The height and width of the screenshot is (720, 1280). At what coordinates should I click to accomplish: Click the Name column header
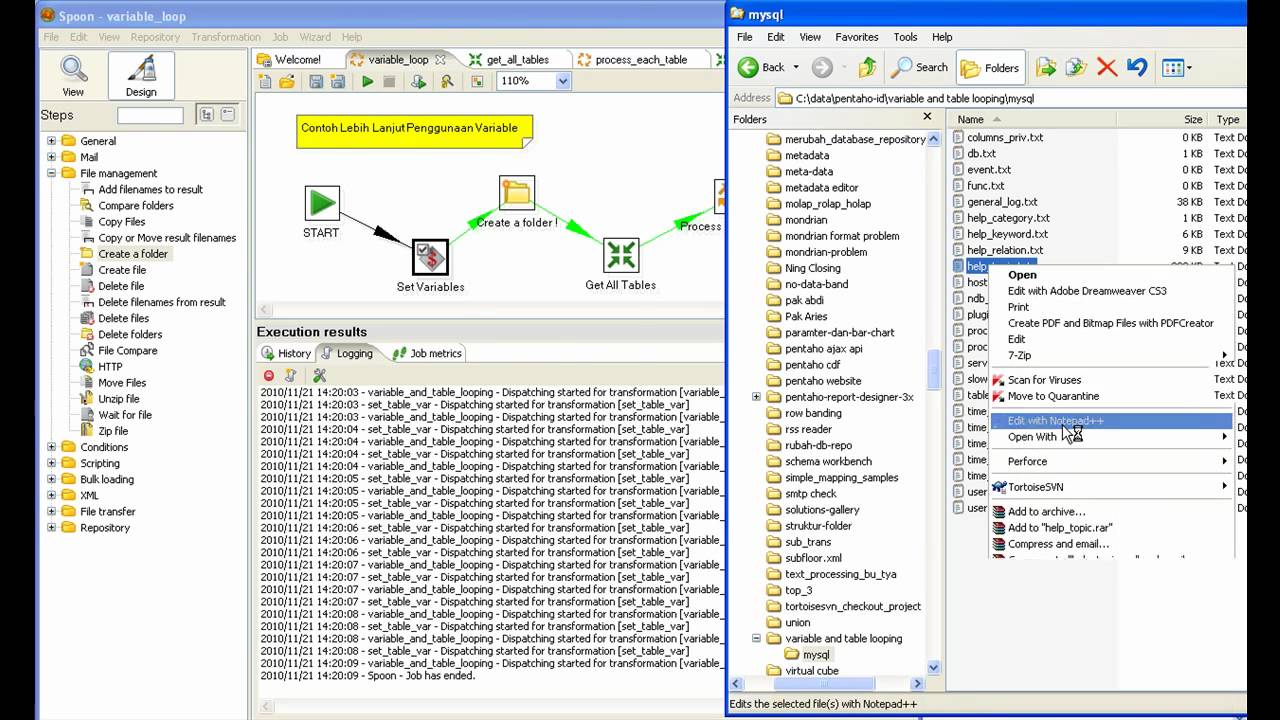(x=1033, y=119)
